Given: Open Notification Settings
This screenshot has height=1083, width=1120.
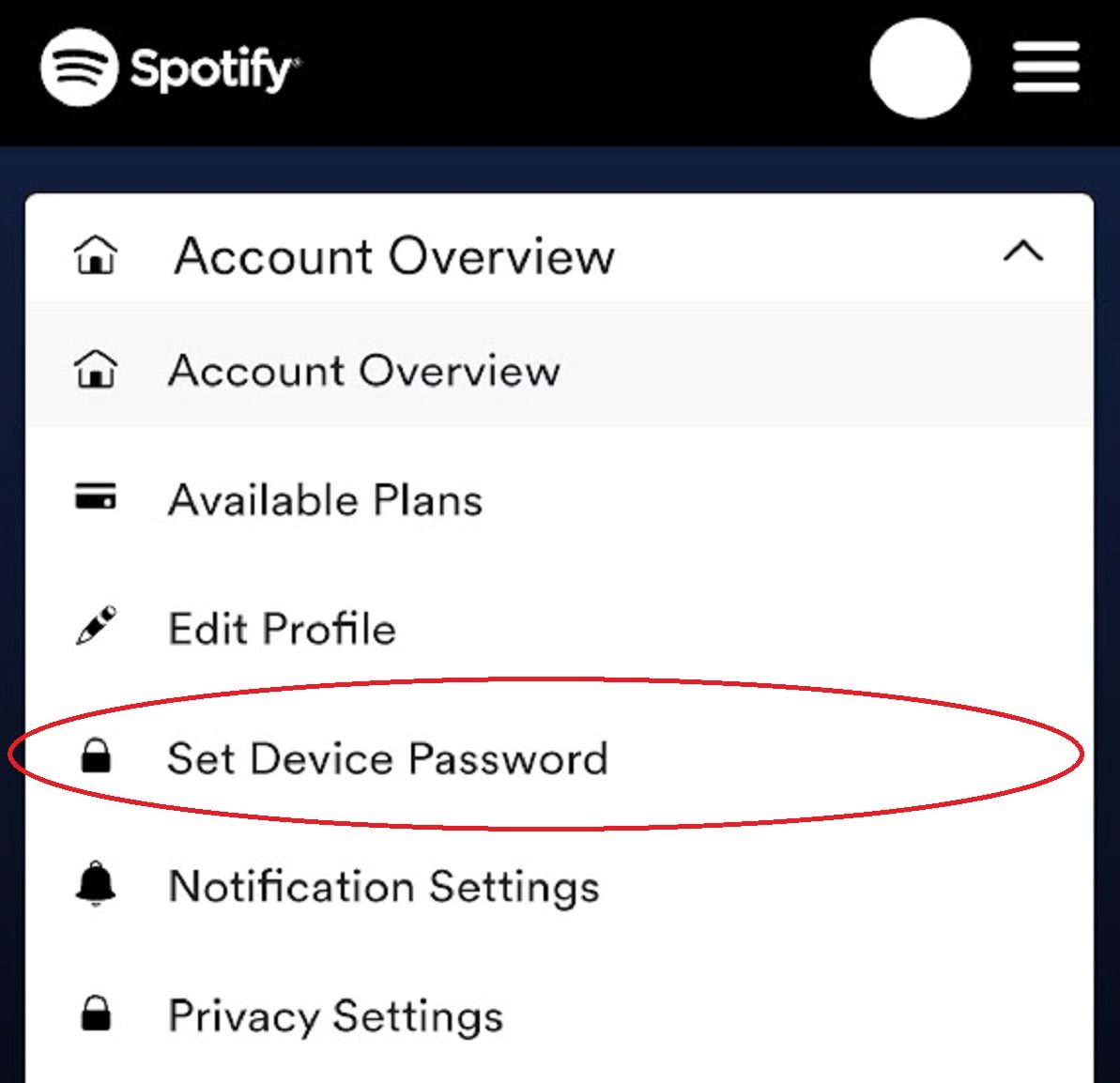Looking at the screenshot, I should click(x=383, y=886).
